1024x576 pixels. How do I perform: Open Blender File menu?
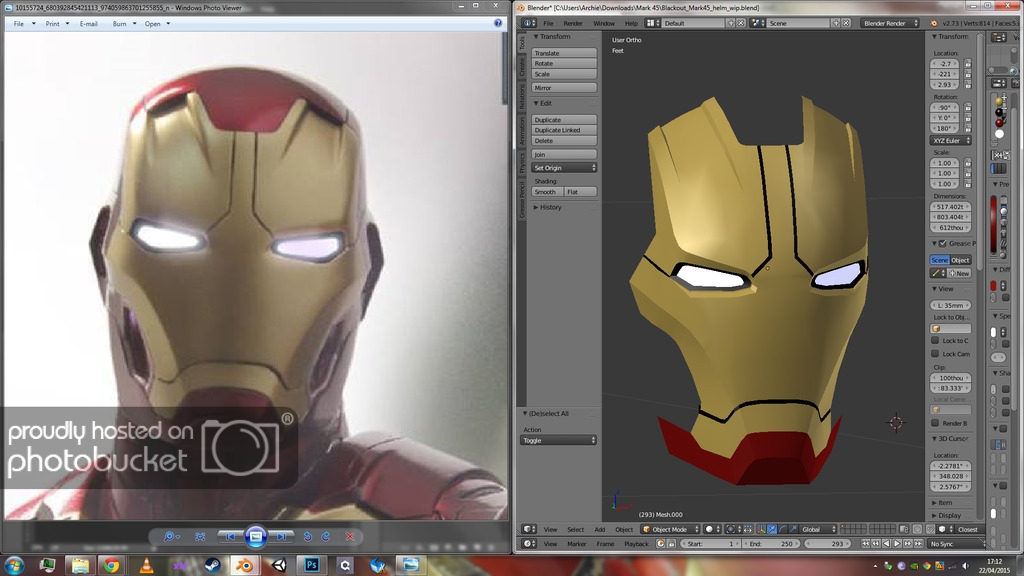tap(549, 24)
